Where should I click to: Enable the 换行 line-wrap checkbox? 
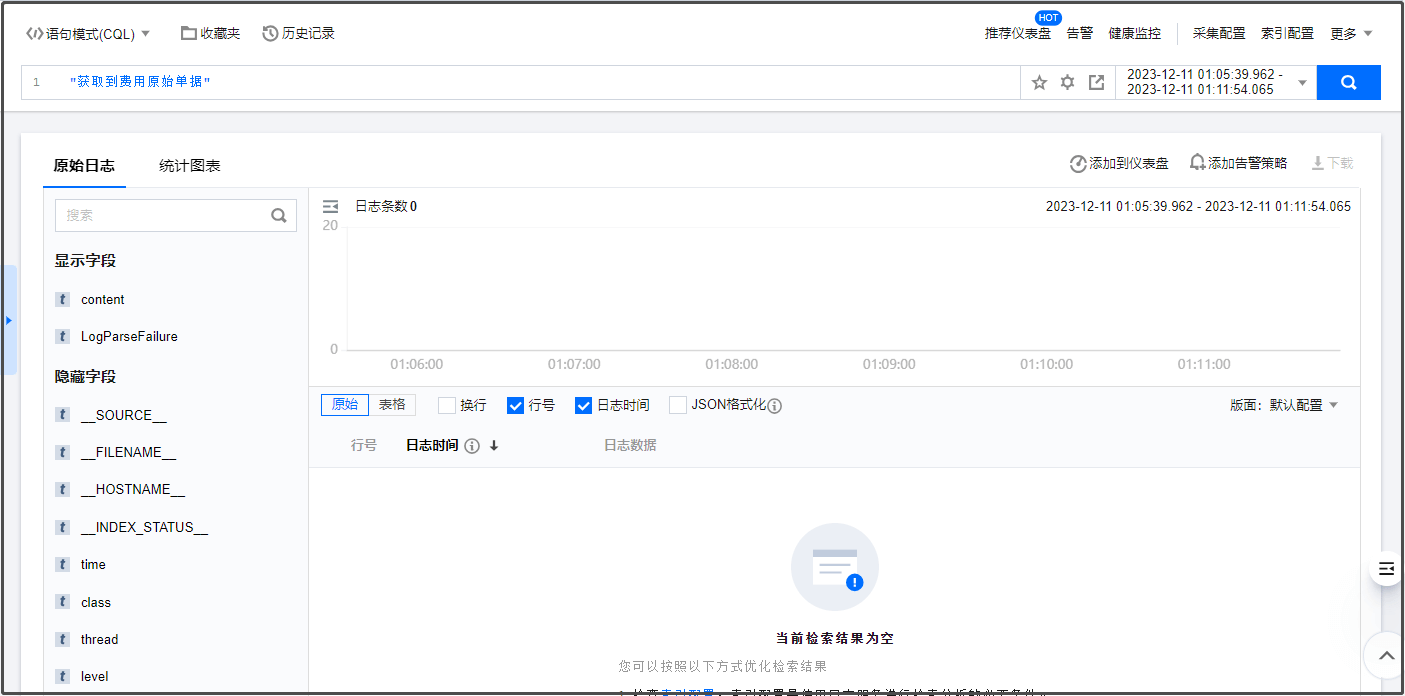click(x=446, y=405)
